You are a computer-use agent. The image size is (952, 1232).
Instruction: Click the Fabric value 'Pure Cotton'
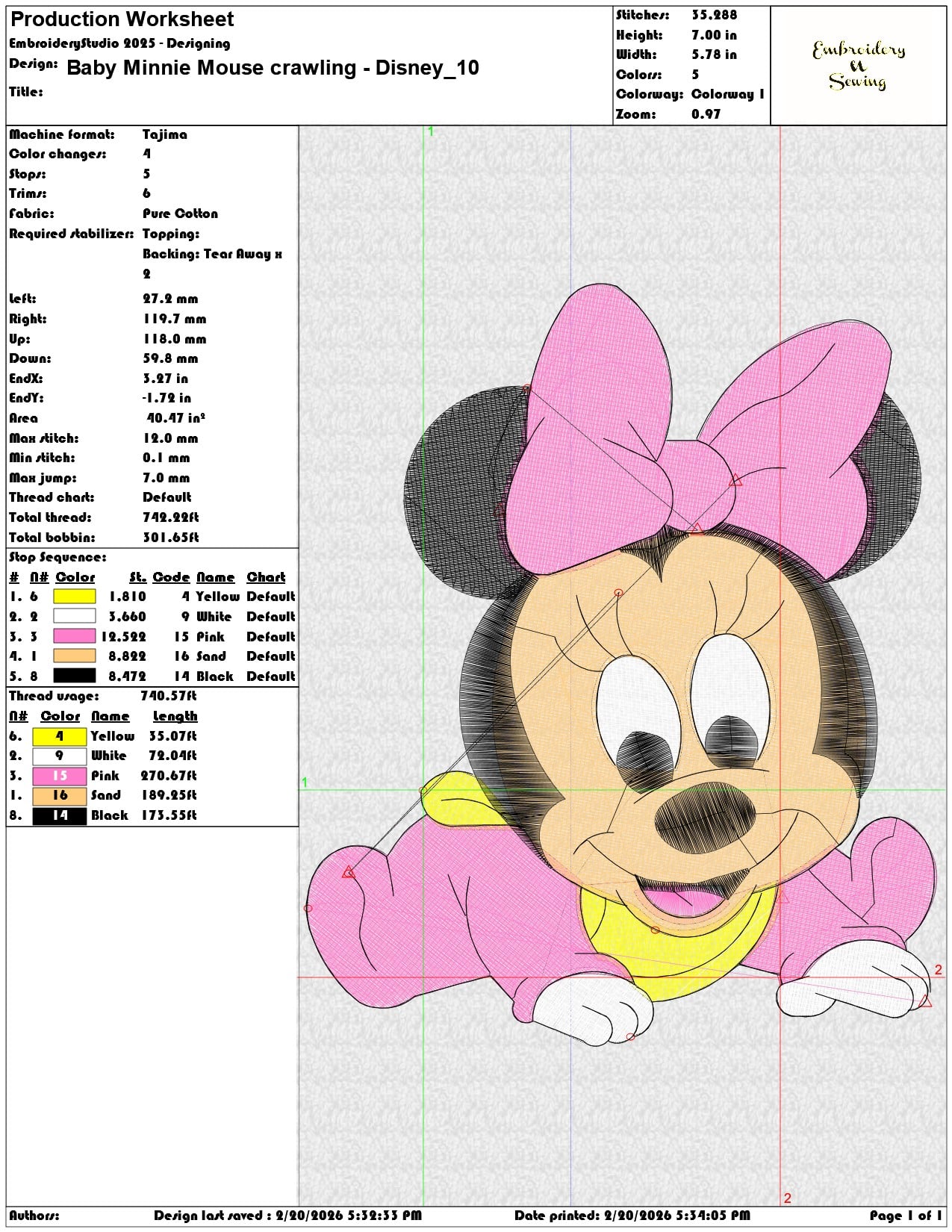(181, 214)
